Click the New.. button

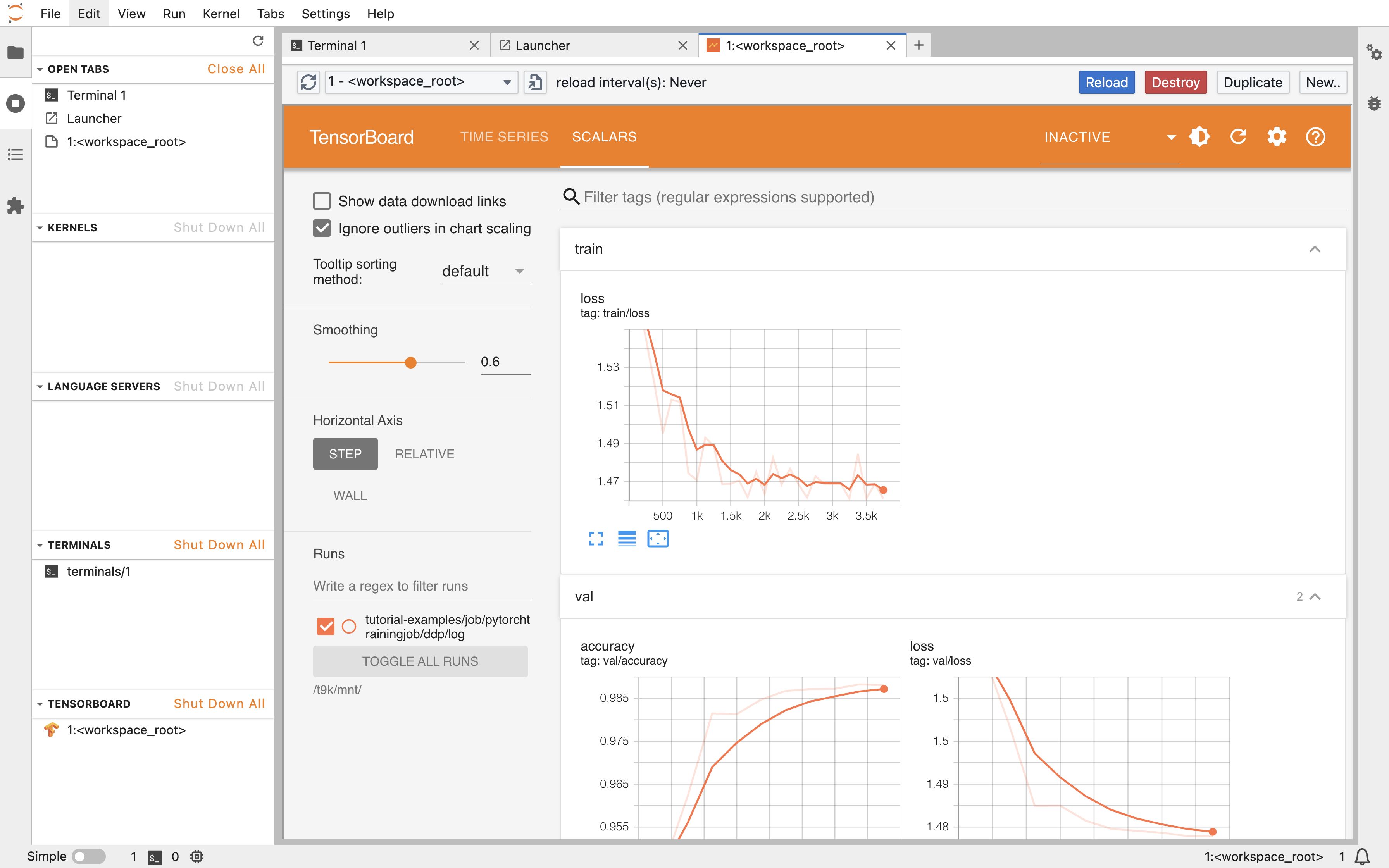tap(1323, 82)
